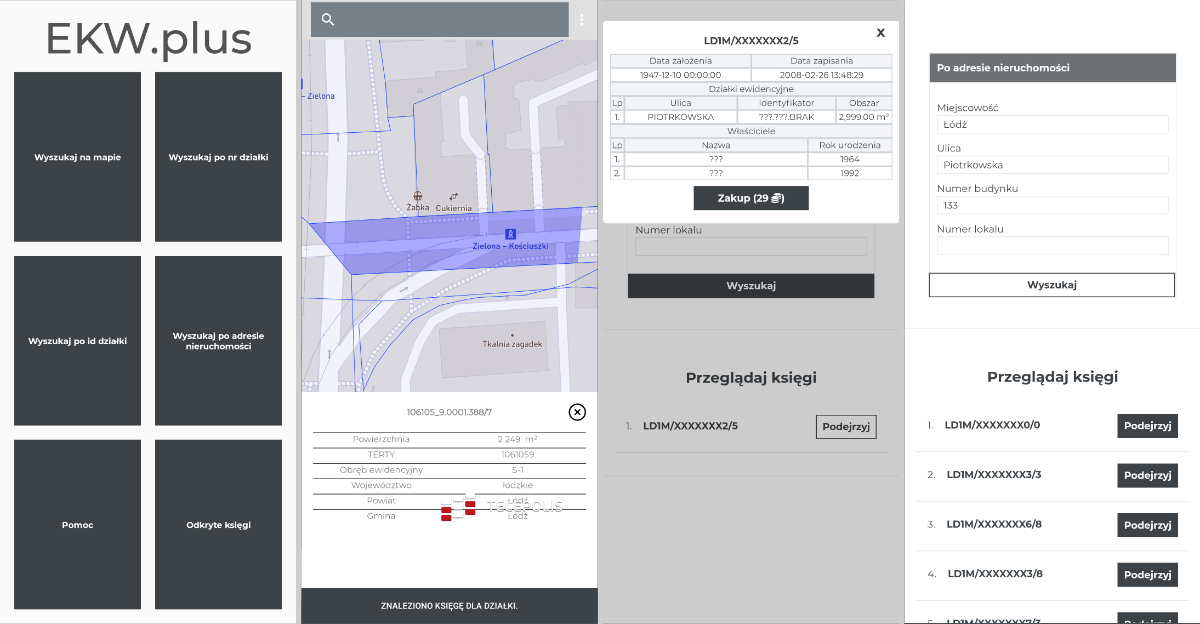Screen dimensions: 1200x624
Task: Click the Miejscowość field containing Łódź
Action: [x=1052, y=125]
